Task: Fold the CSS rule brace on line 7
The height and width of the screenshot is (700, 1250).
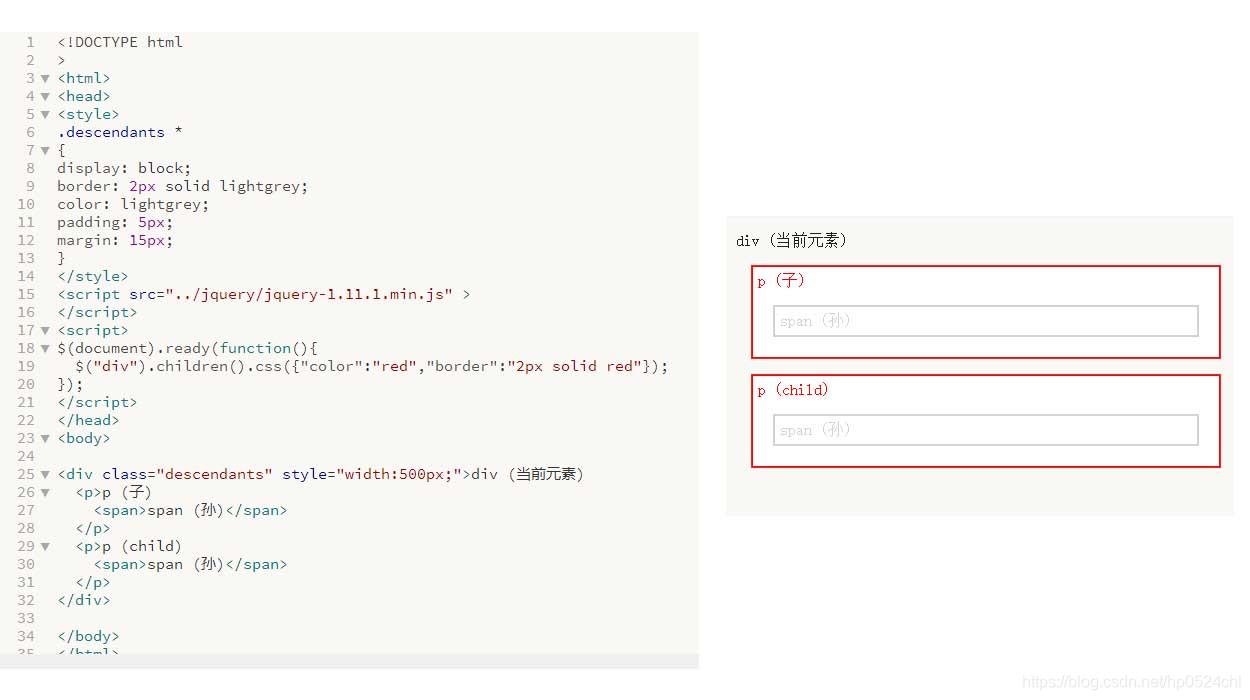Action: (x=45, y=150)
